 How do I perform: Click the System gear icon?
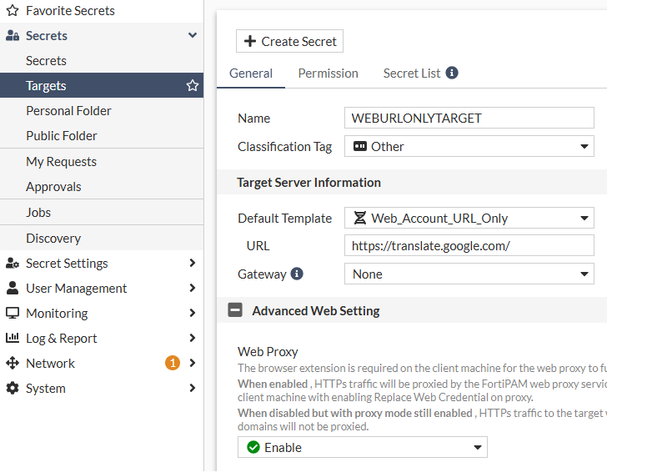12,388
